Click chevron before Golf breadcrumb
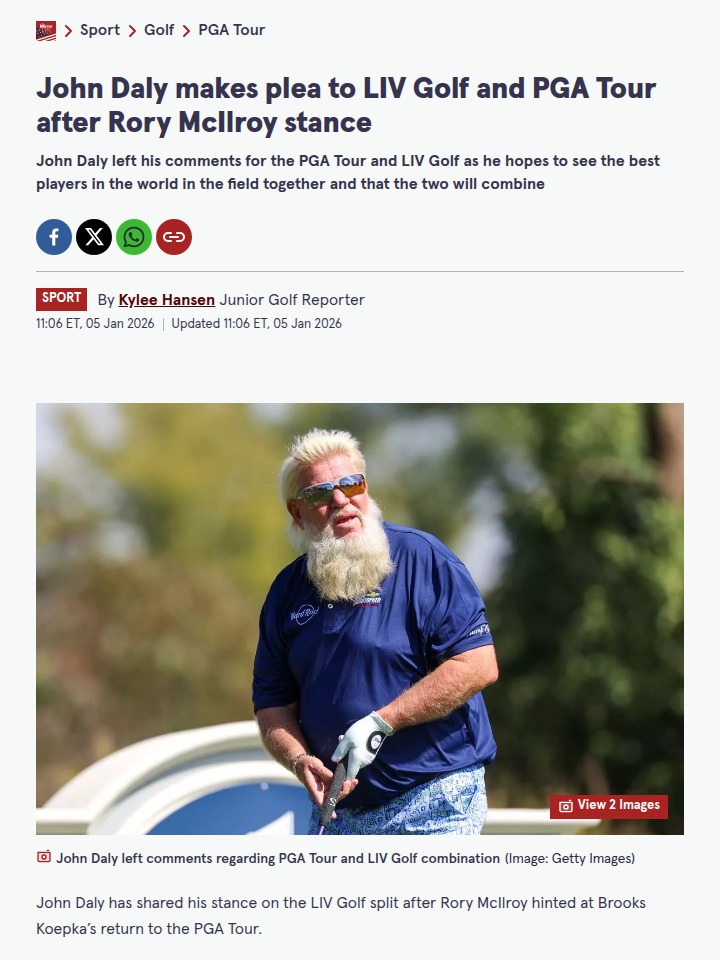This screenshot has height=960, width=720. tap(132, 31)
